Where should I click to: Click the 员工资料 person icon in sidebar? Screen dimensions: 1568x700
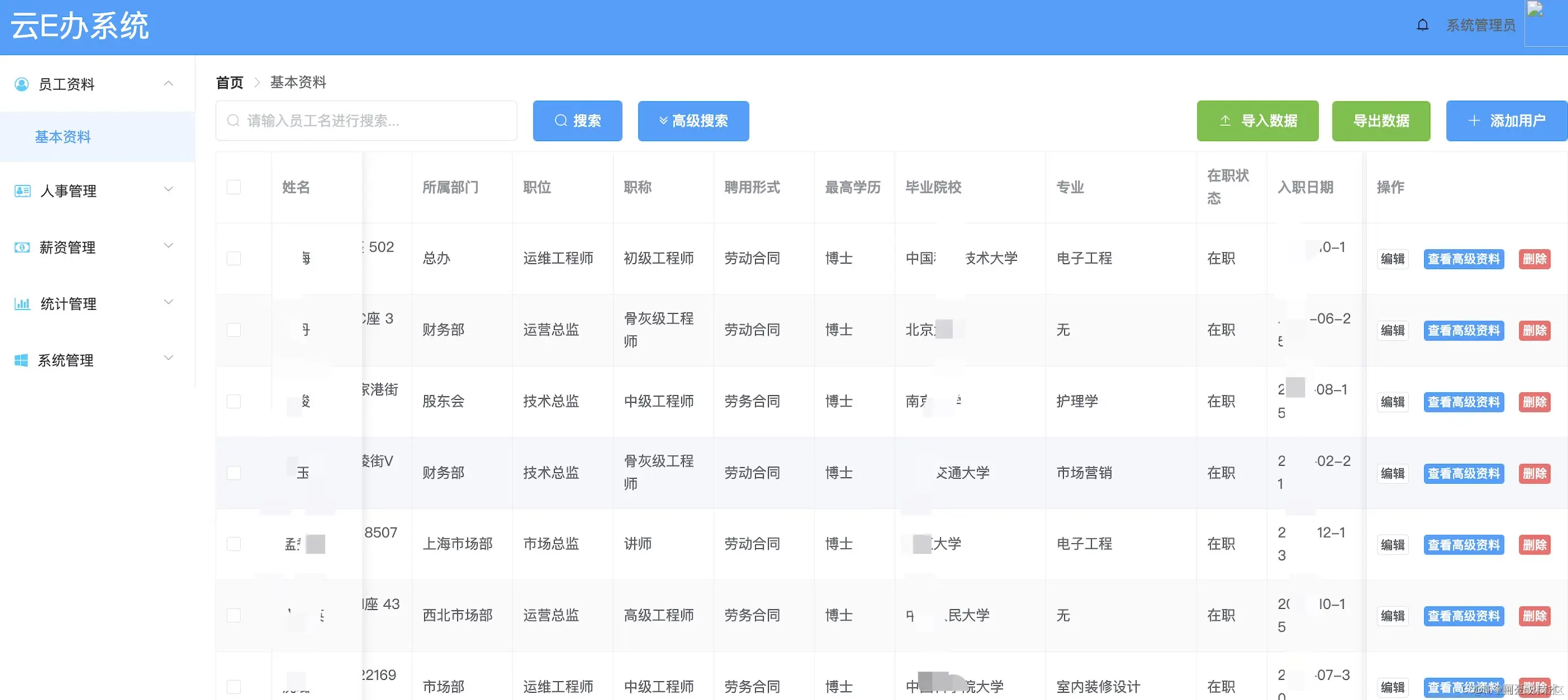(22, 84)
